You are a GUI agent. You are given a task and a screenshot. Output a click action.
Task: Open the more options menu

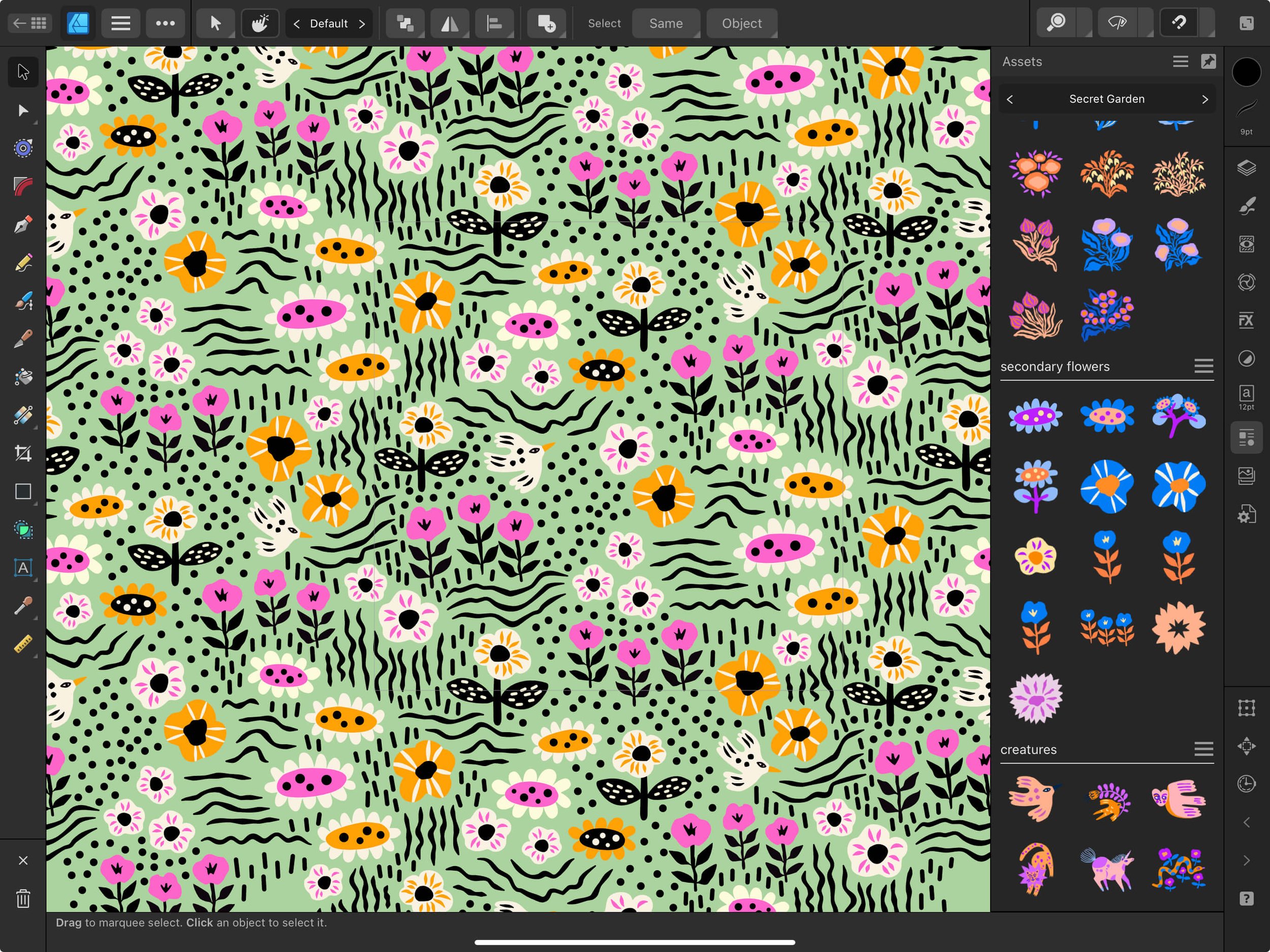point(165,23)
